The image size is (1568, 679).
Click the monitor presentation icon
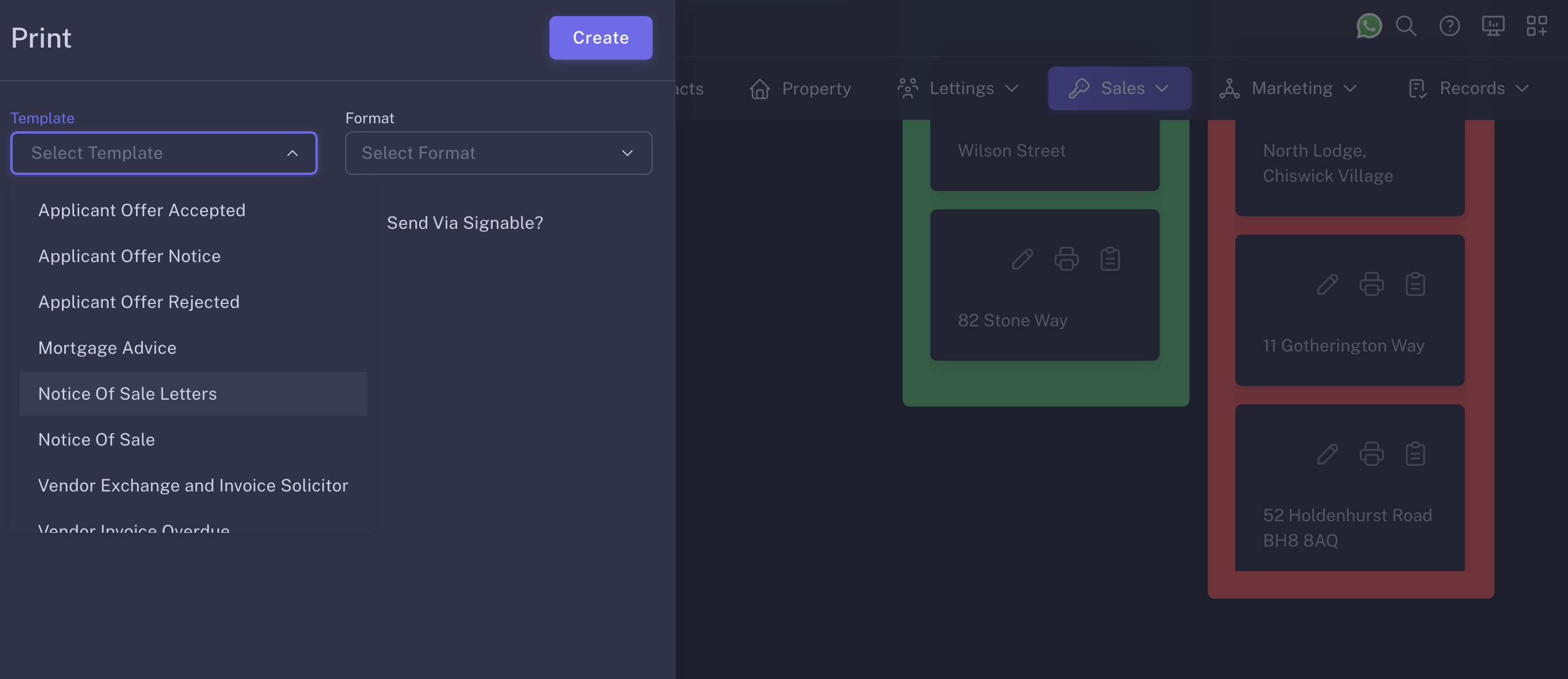point(1492,26)
